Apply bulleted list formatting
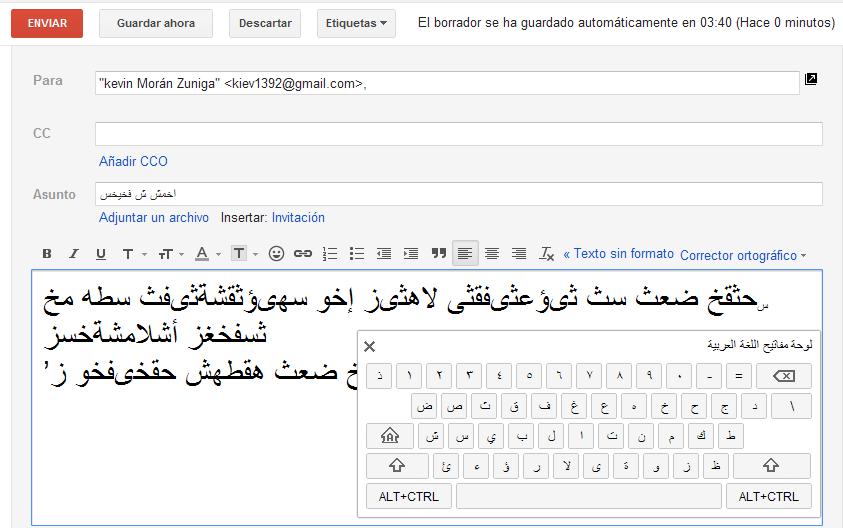This screenshot has height=528, width=843. (357, 254)
